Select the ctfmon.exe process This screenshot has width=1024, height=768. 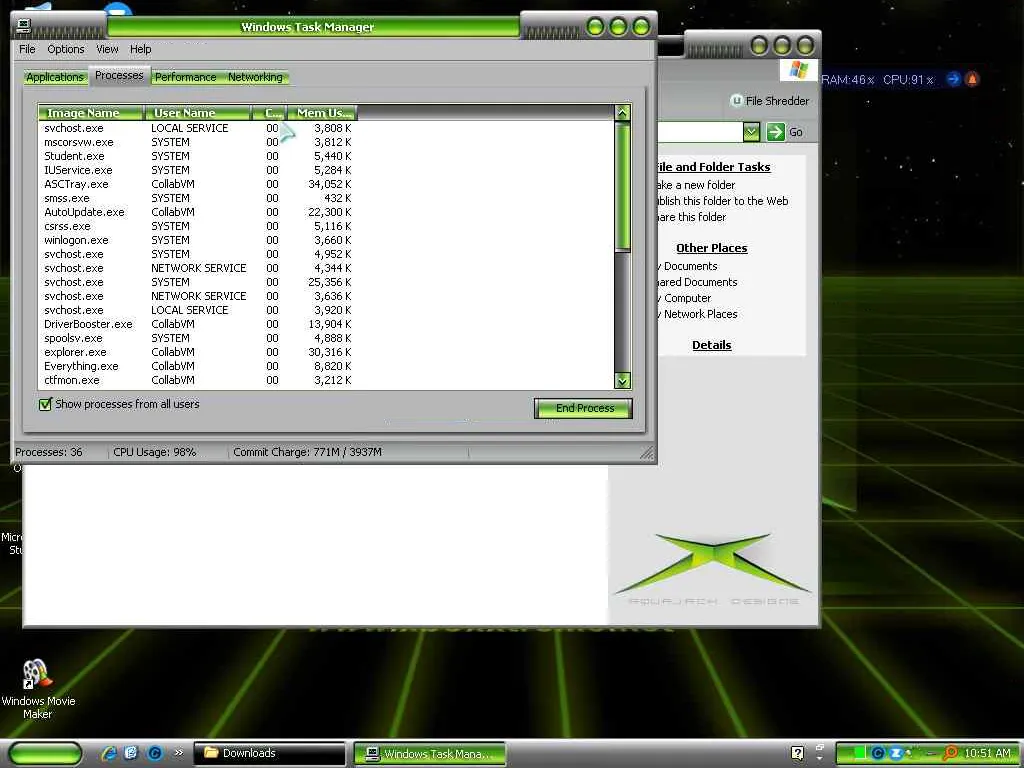[197, 380]
